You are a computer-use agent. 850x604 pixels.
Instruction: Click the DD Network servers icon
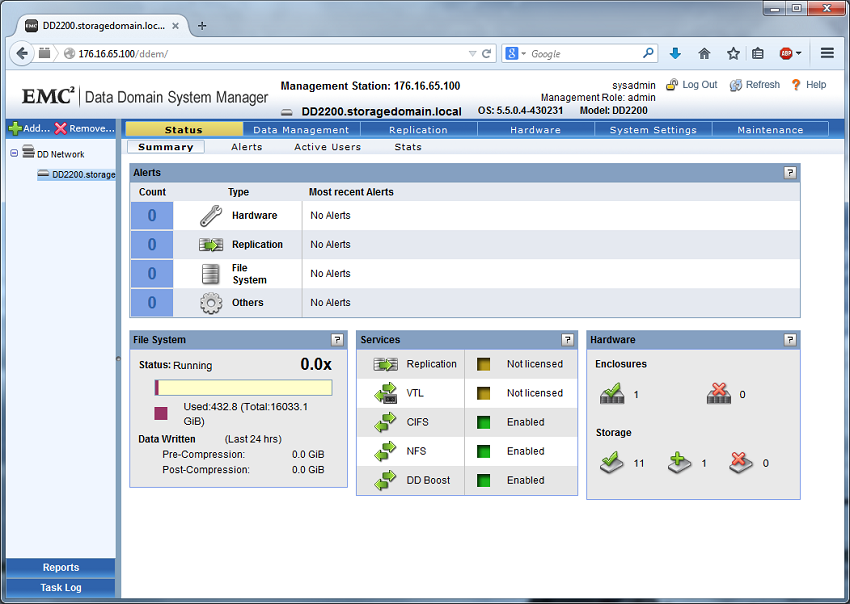pyautogui.click(x=28, y=152)
